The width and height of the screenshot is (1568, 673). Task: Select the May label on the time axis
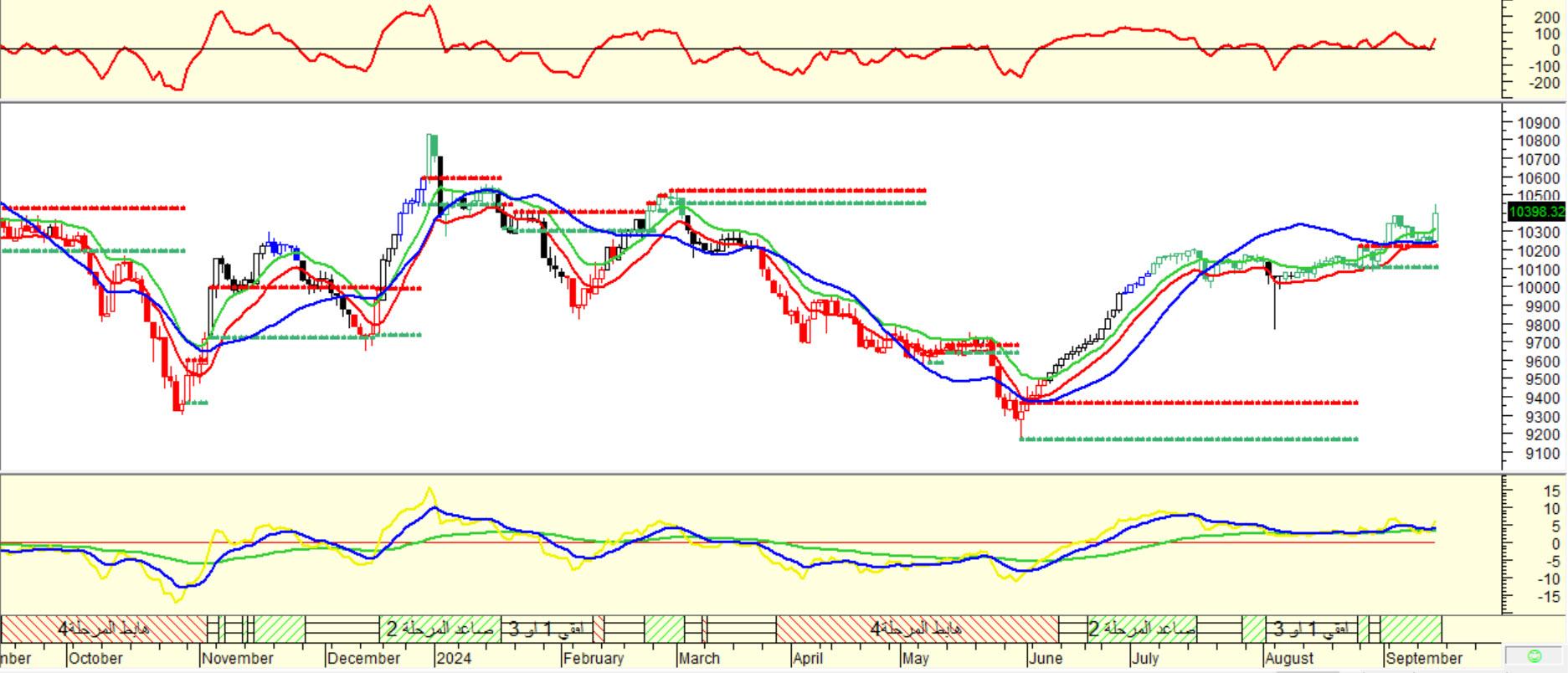click(916, 658)
